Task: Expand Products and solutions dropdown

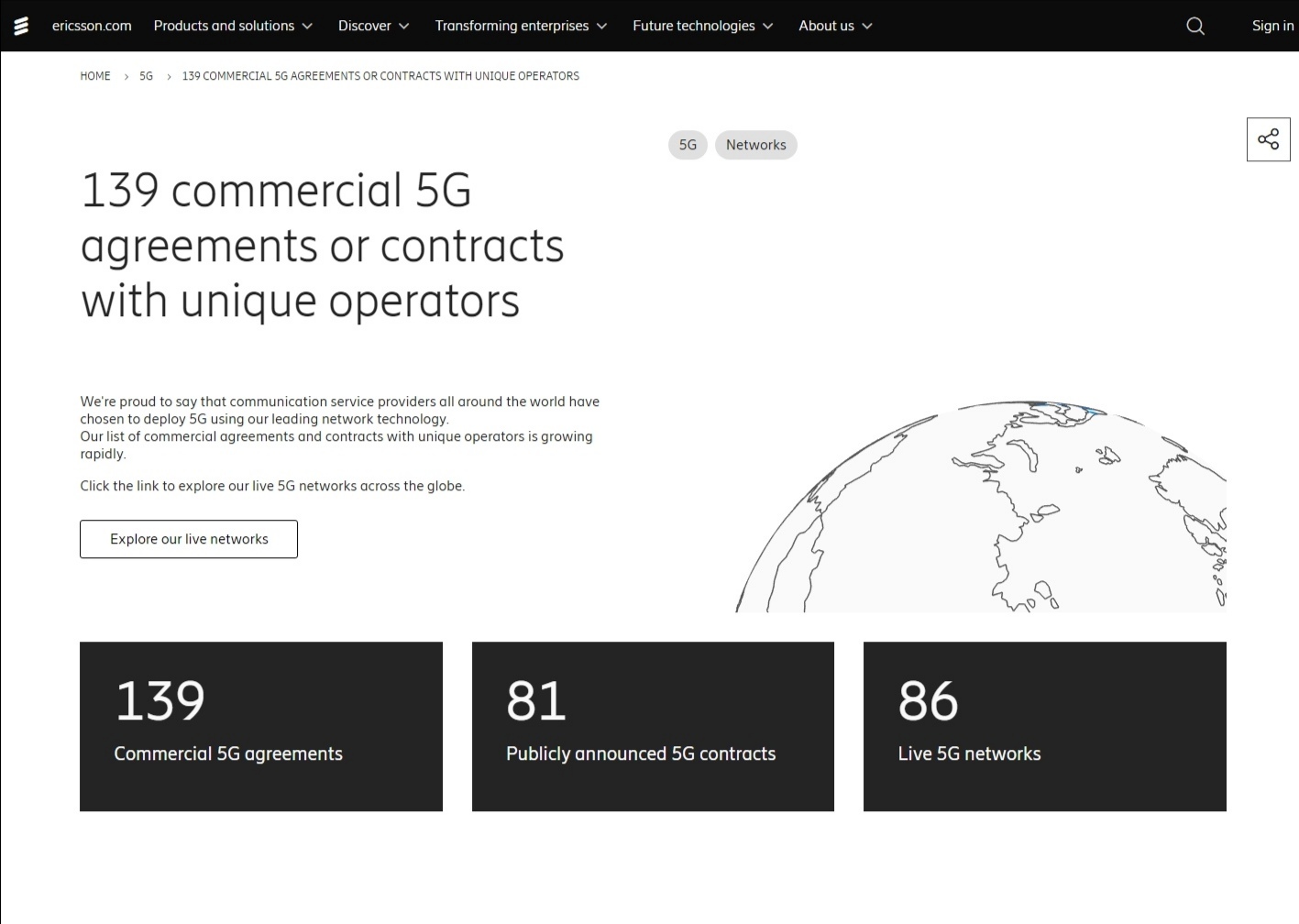Action: [233, 26]
